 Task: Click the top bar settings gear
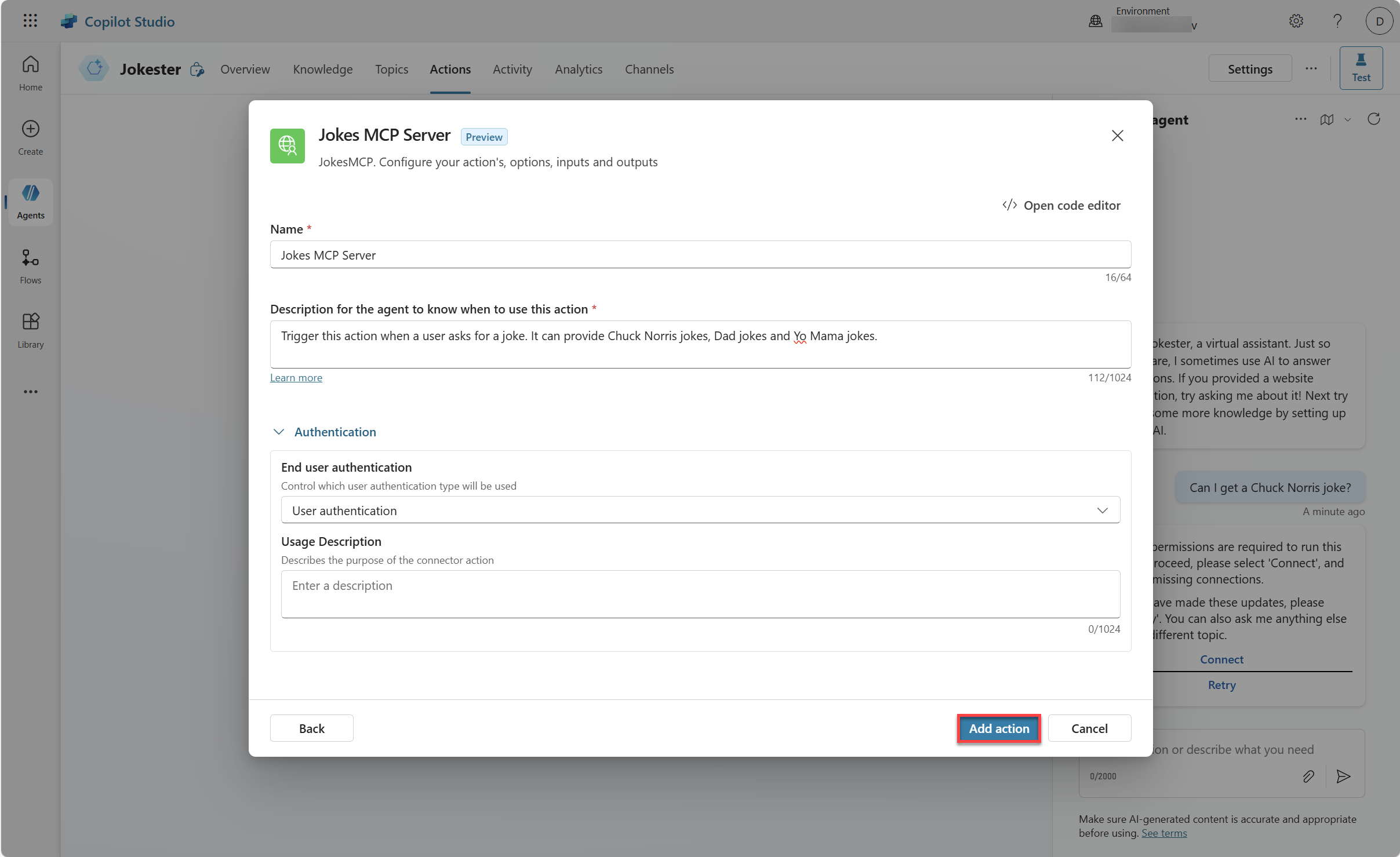point(1296,21)
